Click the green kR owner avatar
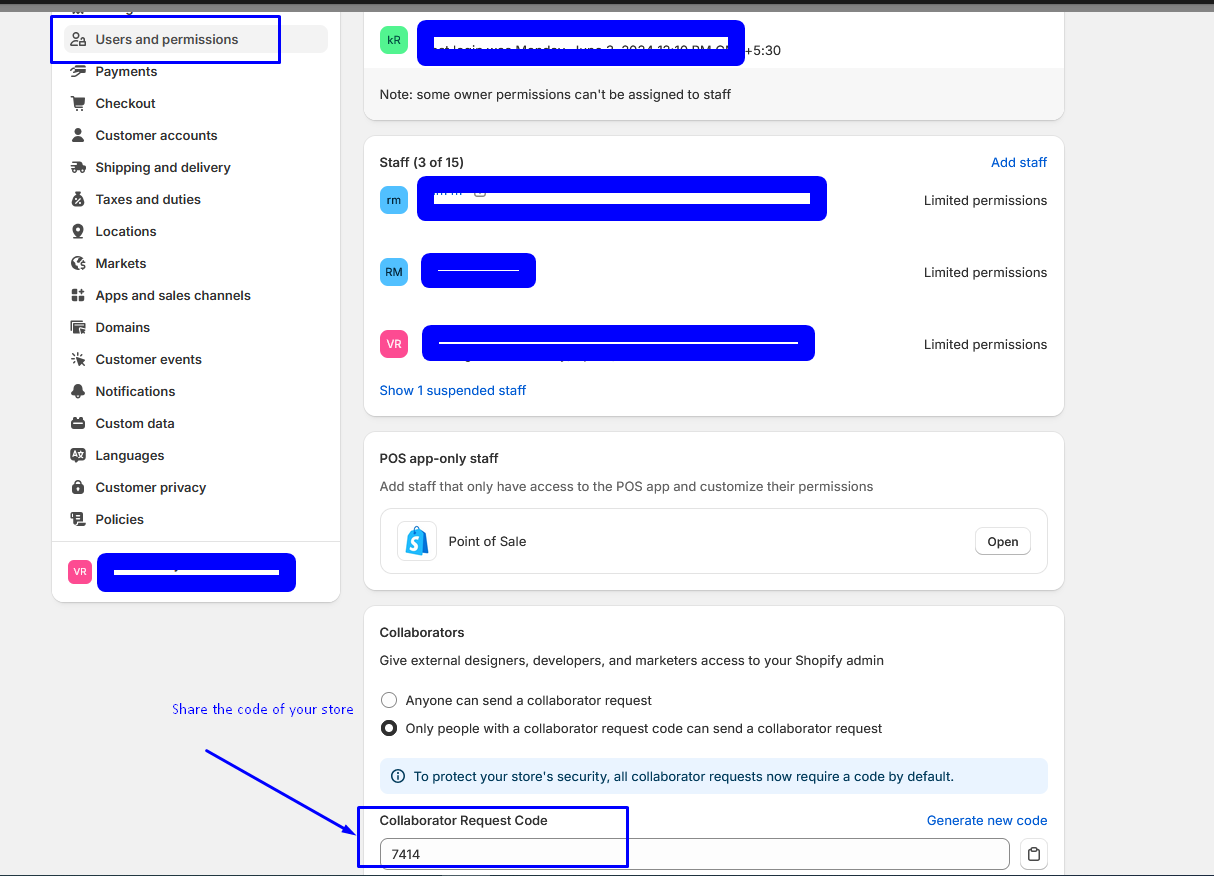 pos(394,40)
